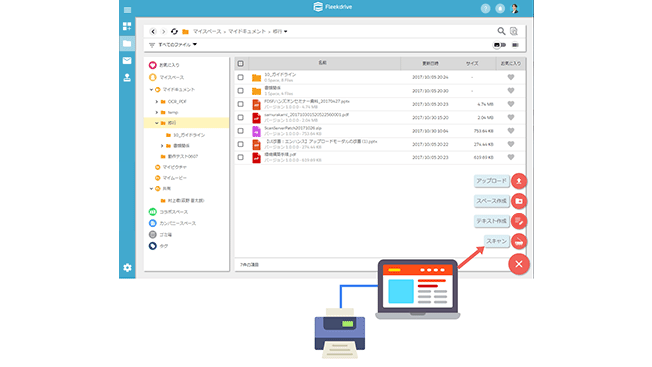Go forward with the right arrow button

point(163,32)
